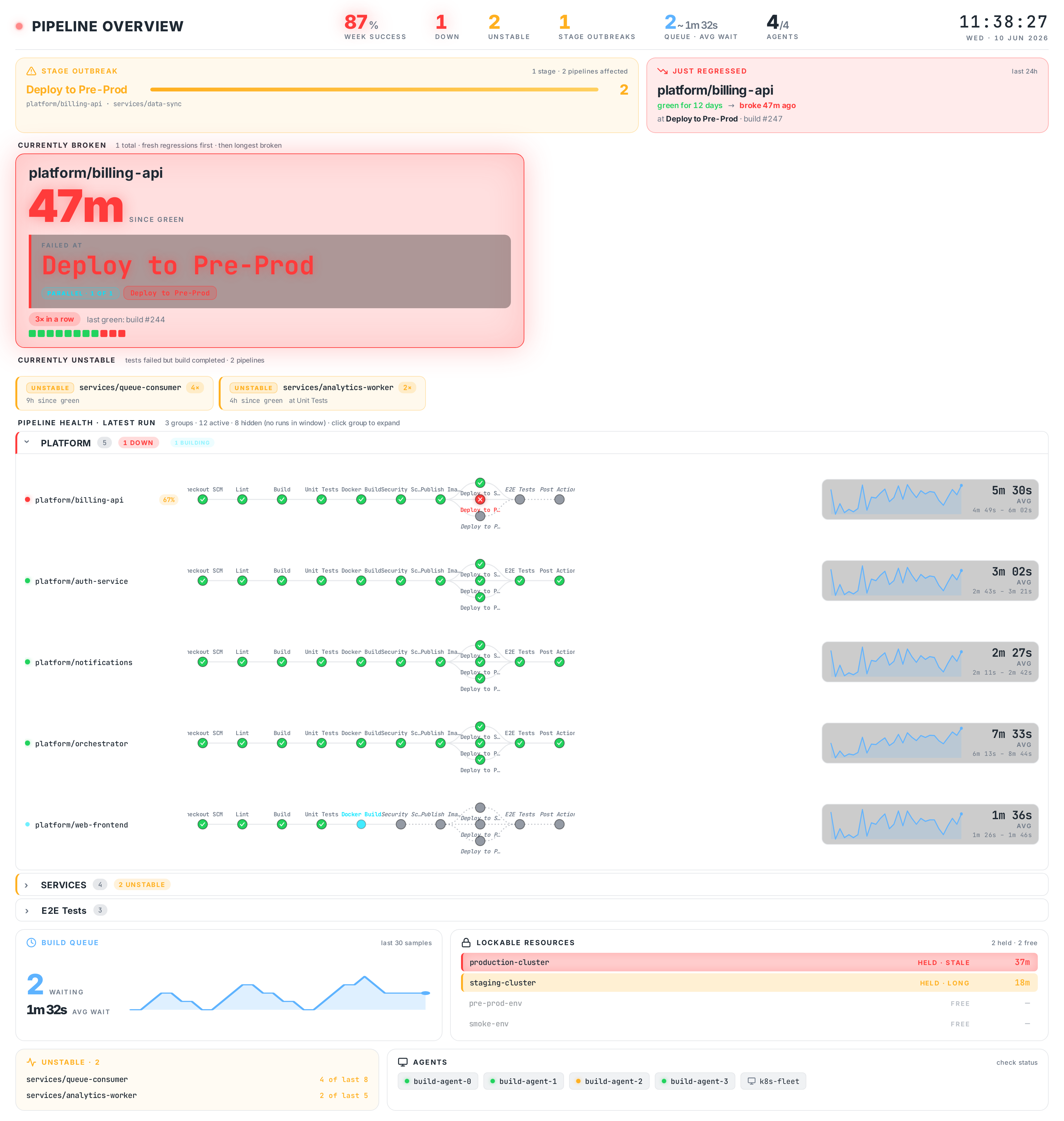Screen dimensions: 1064x1121
Task: Open the services/queue-consumer unstable card
Action: (114, 393)
